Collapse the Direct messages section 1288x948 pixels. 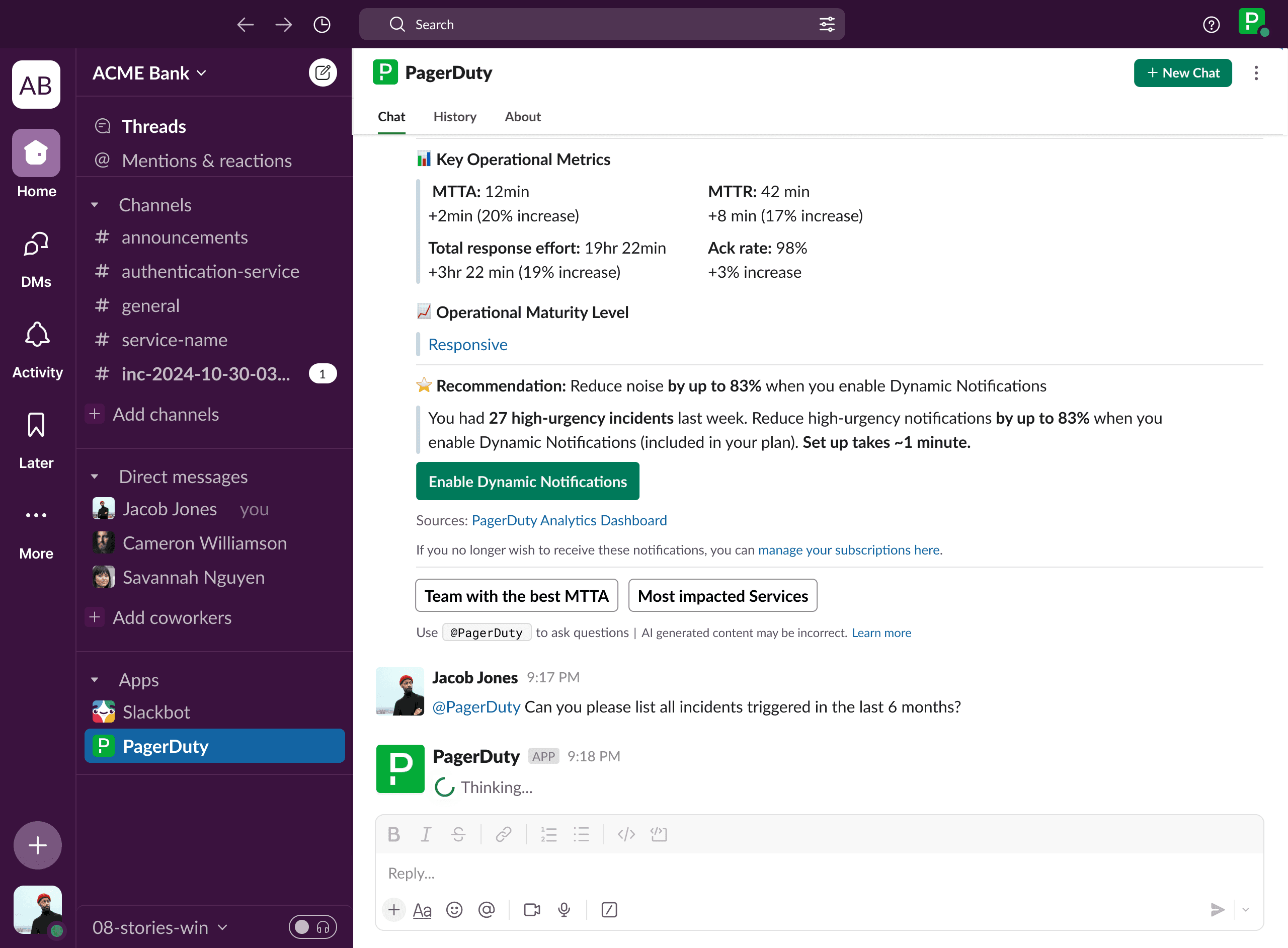[x=95, y=477]
